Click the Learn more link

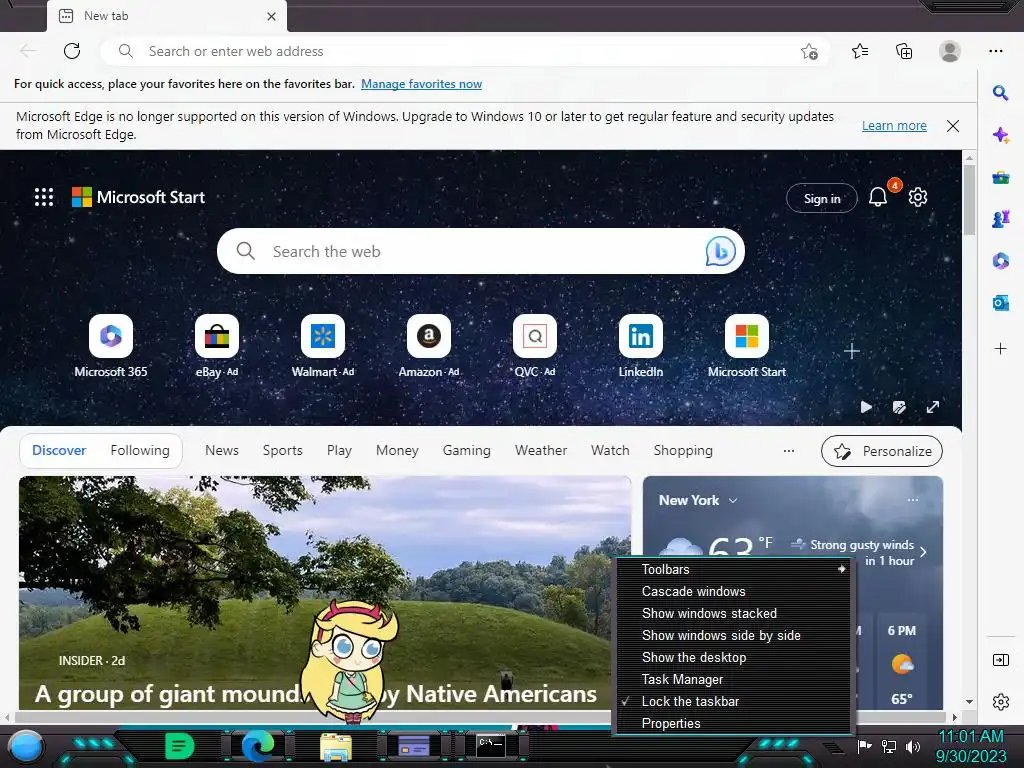[x=894, y=125]
